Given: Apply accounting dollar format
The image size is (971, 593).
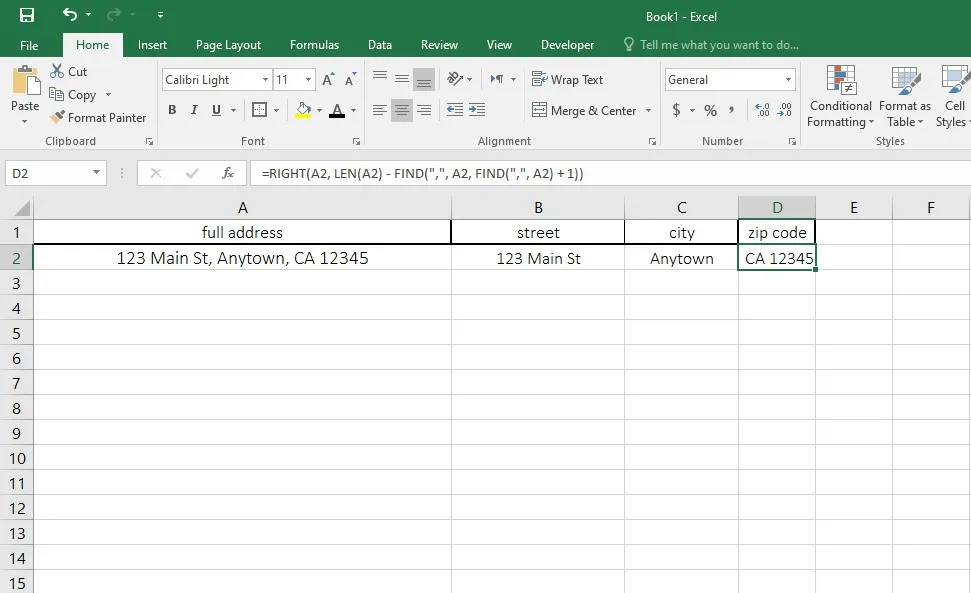Looking at the screenshot, I should pos(676,110).
